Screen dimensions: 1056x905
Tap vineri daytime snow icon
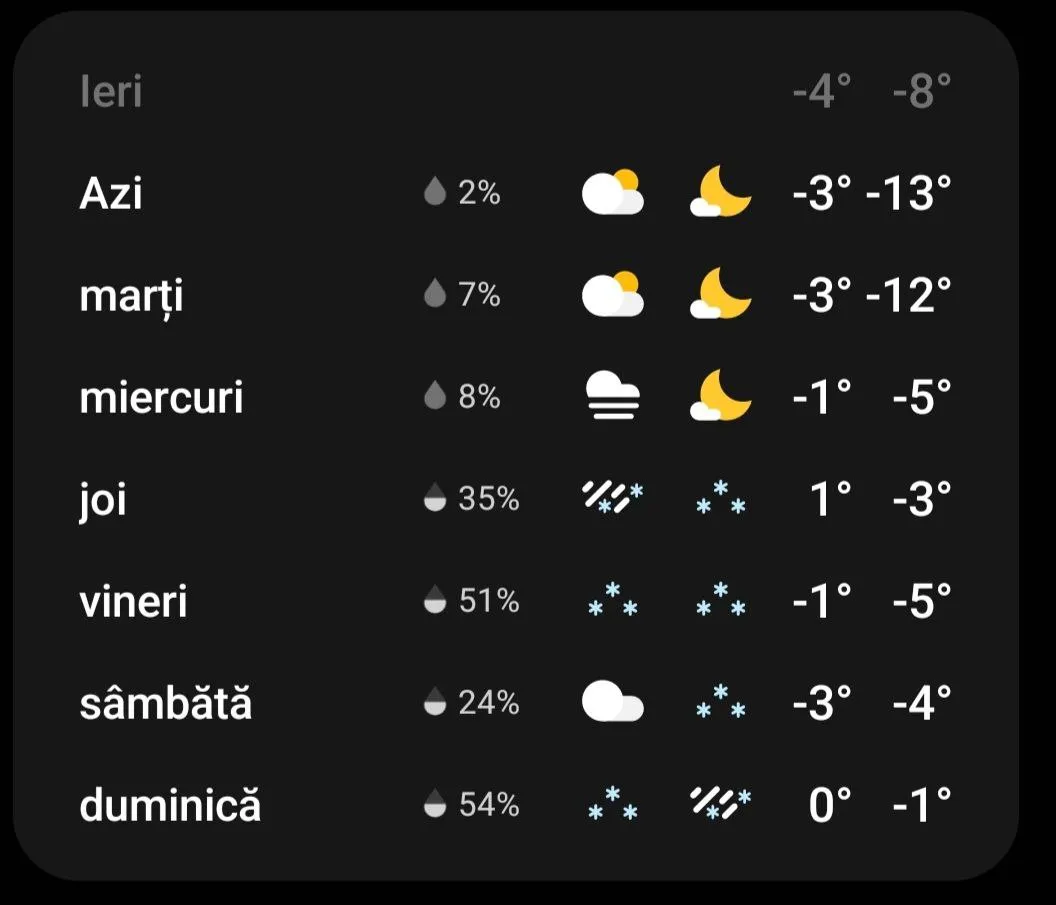(612, 601)
